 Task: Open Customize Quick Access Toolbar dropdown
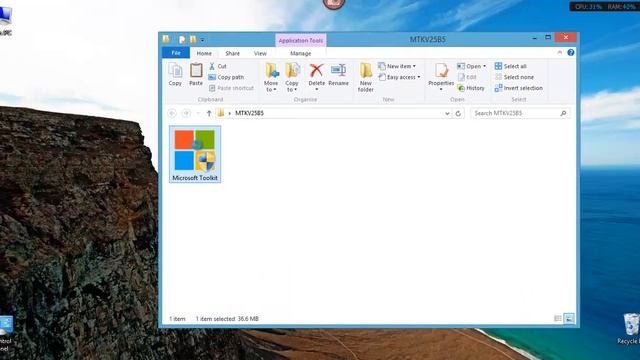(x=202, y=40)
